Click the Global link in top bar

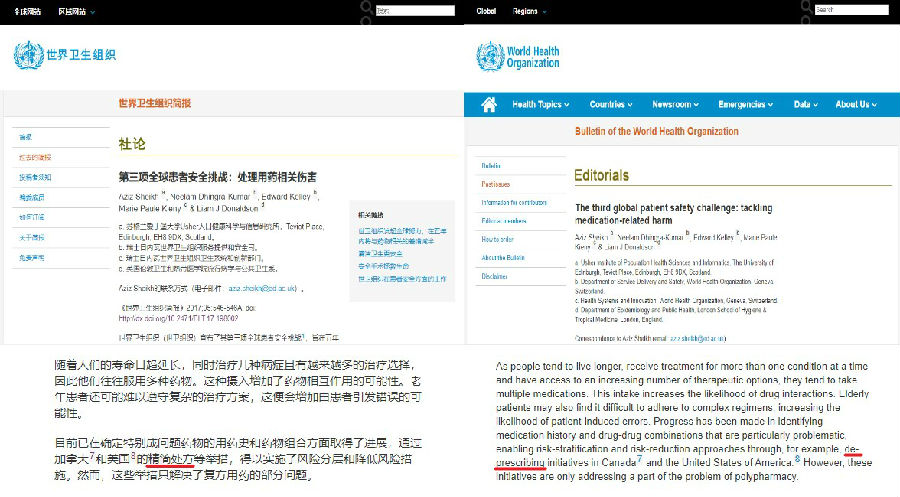coord(486,11)
